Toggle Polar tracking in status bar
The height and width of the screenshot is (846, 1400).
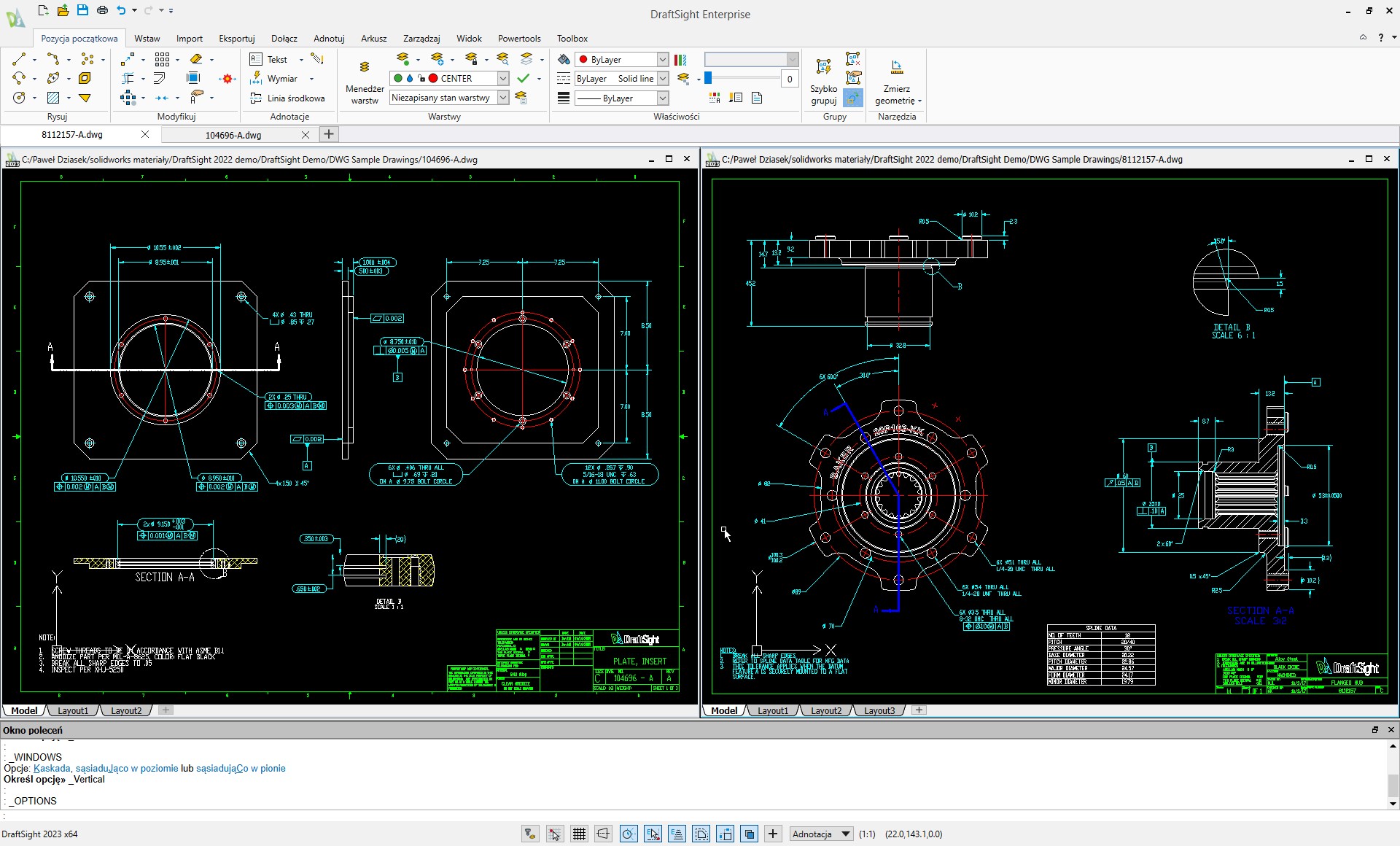point(629,834)
